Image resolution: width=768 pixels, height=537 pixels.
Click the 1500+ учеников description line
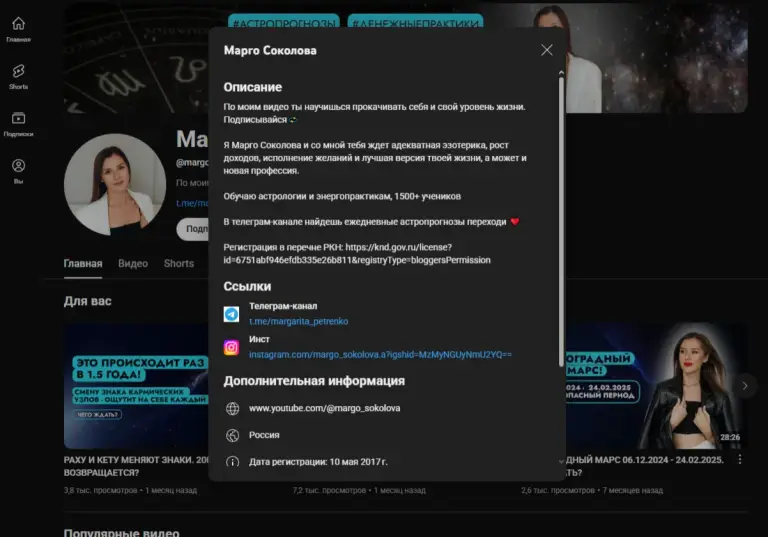coord(342,196)
